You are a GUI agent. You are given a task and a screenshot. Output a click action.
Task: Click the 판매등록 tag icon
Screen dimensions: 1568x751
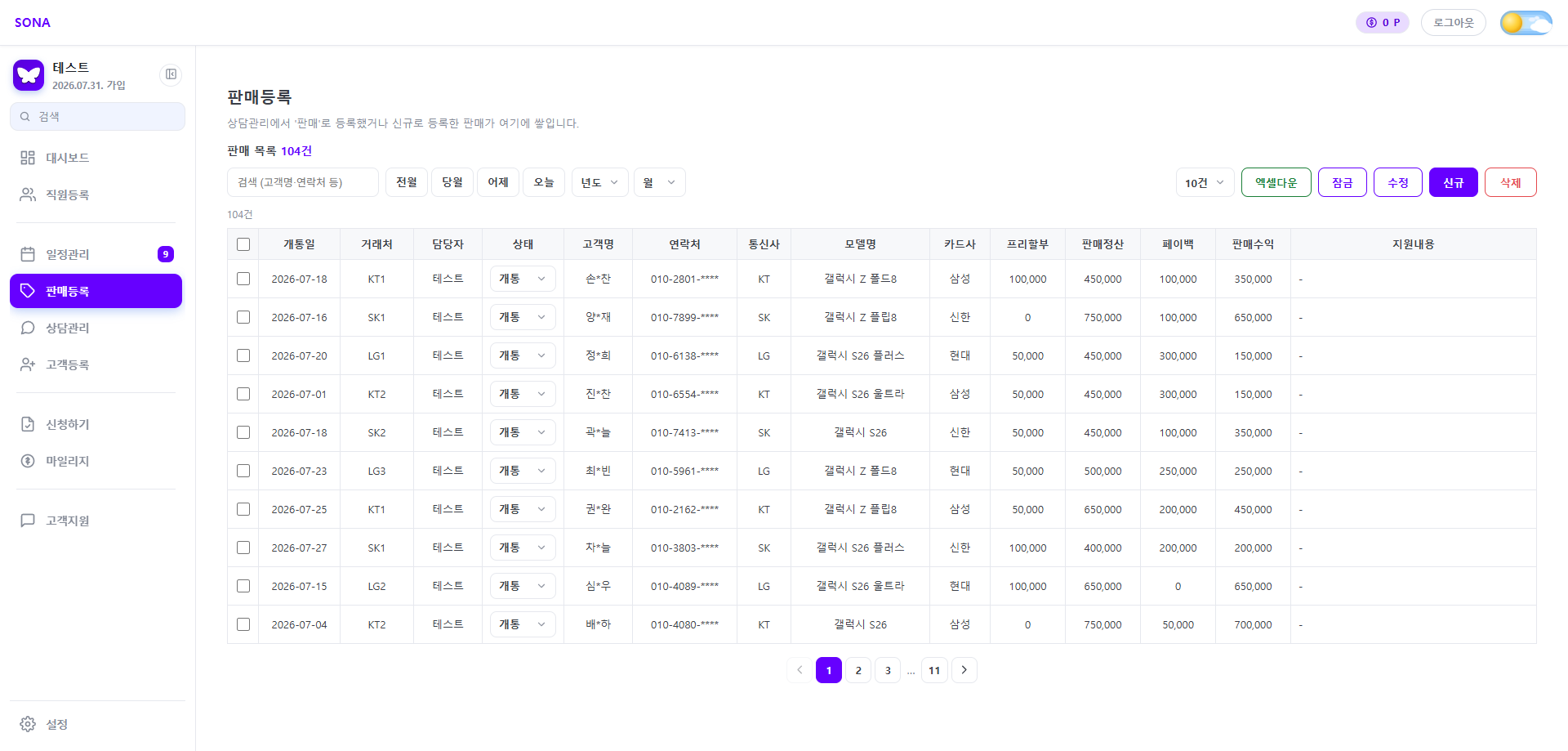pyautogui.click(x=28, y=291)
